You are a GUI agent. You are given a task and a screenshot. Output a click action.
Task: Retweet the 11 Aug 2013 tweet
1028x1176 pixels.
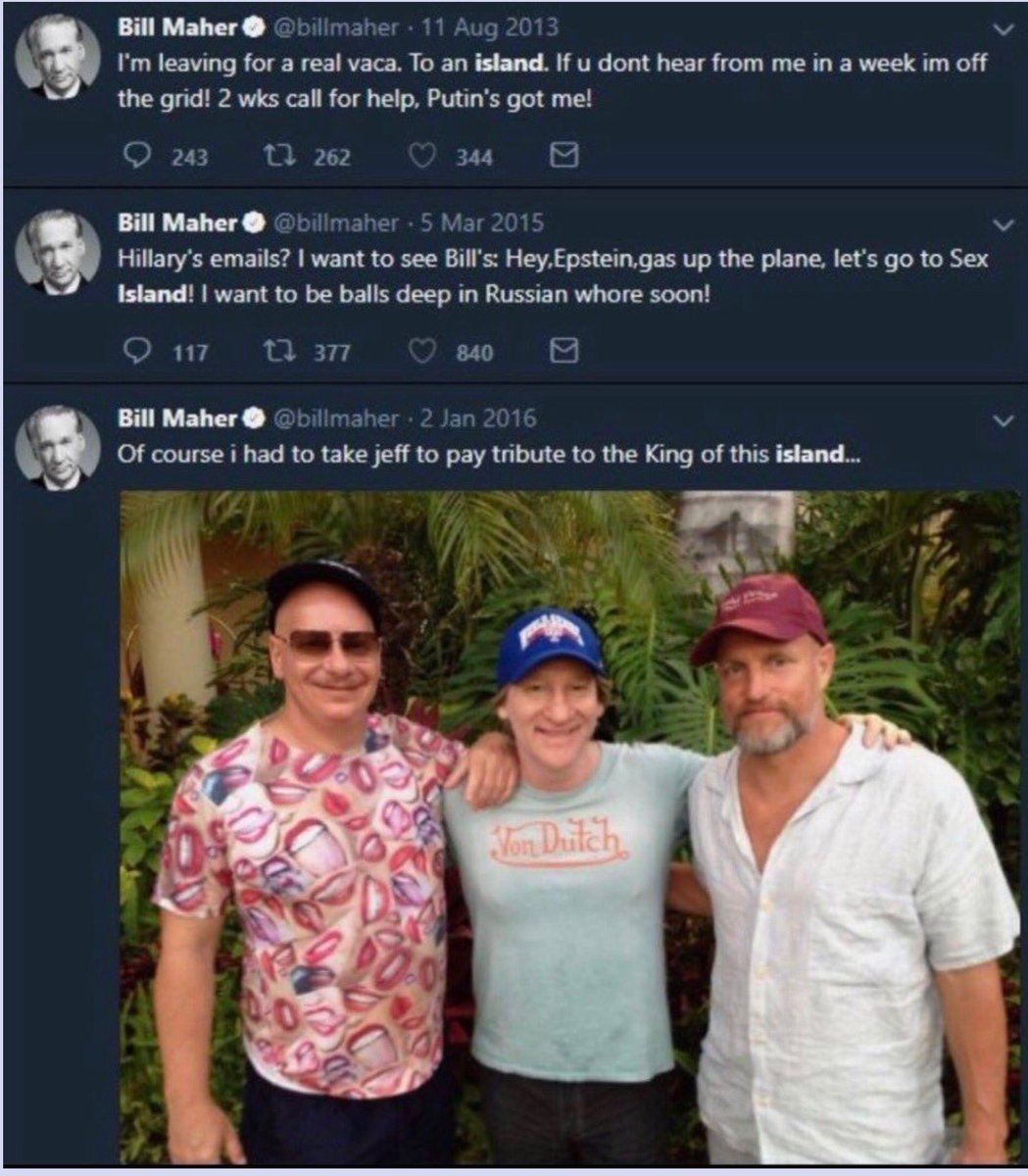(275, 156)
